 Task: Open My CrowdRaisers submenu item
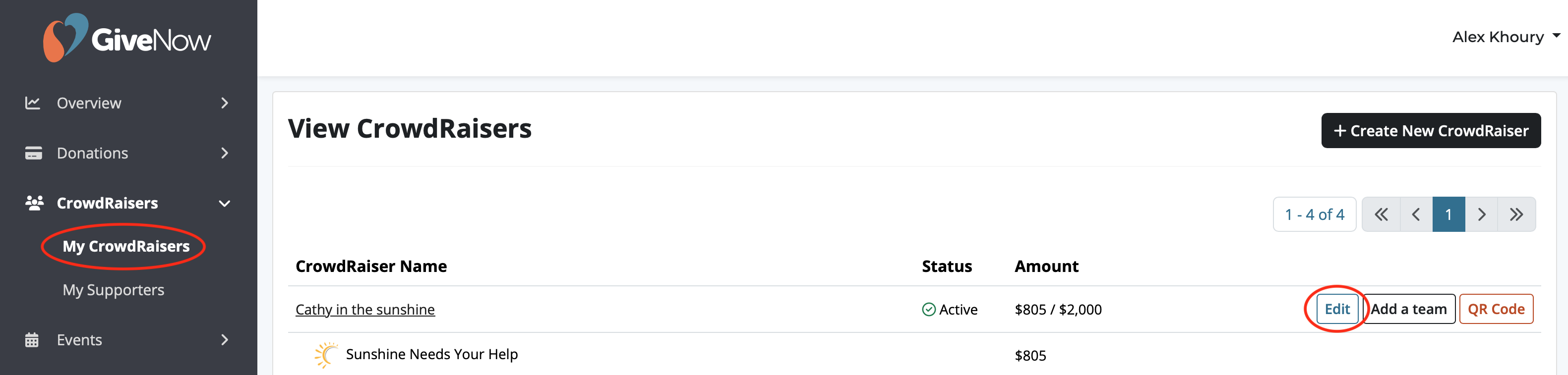pos(126,246)
